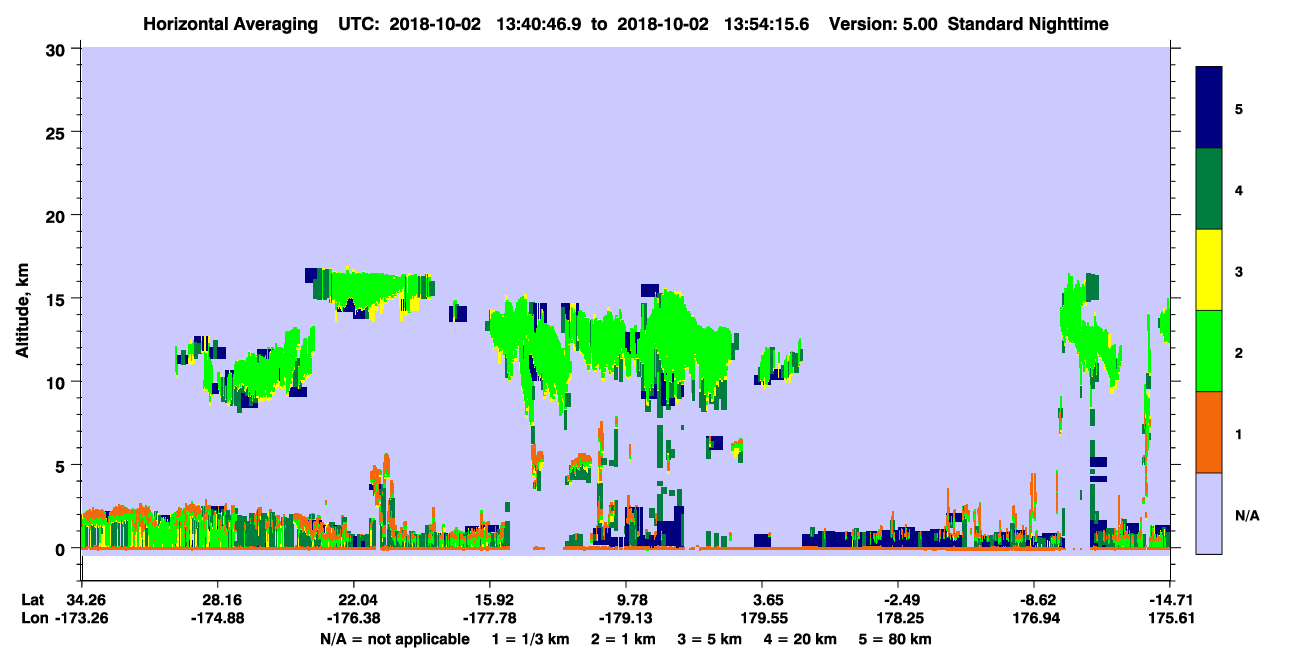Image resolution: width=1300 pixels, height=667 pixels.
Task: Click the colorbar label 5
Action: click(1239, 108)
